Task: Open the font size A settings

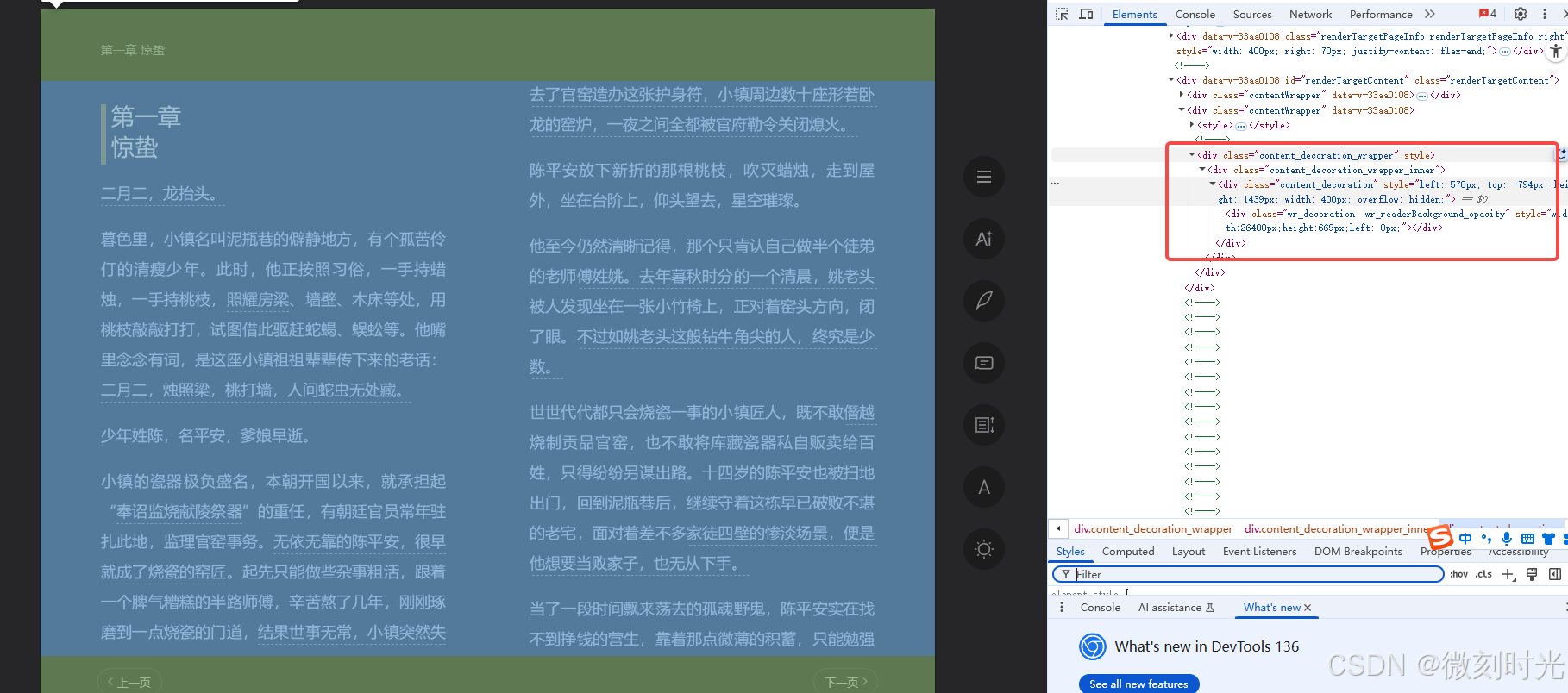Action: point(984,487)
